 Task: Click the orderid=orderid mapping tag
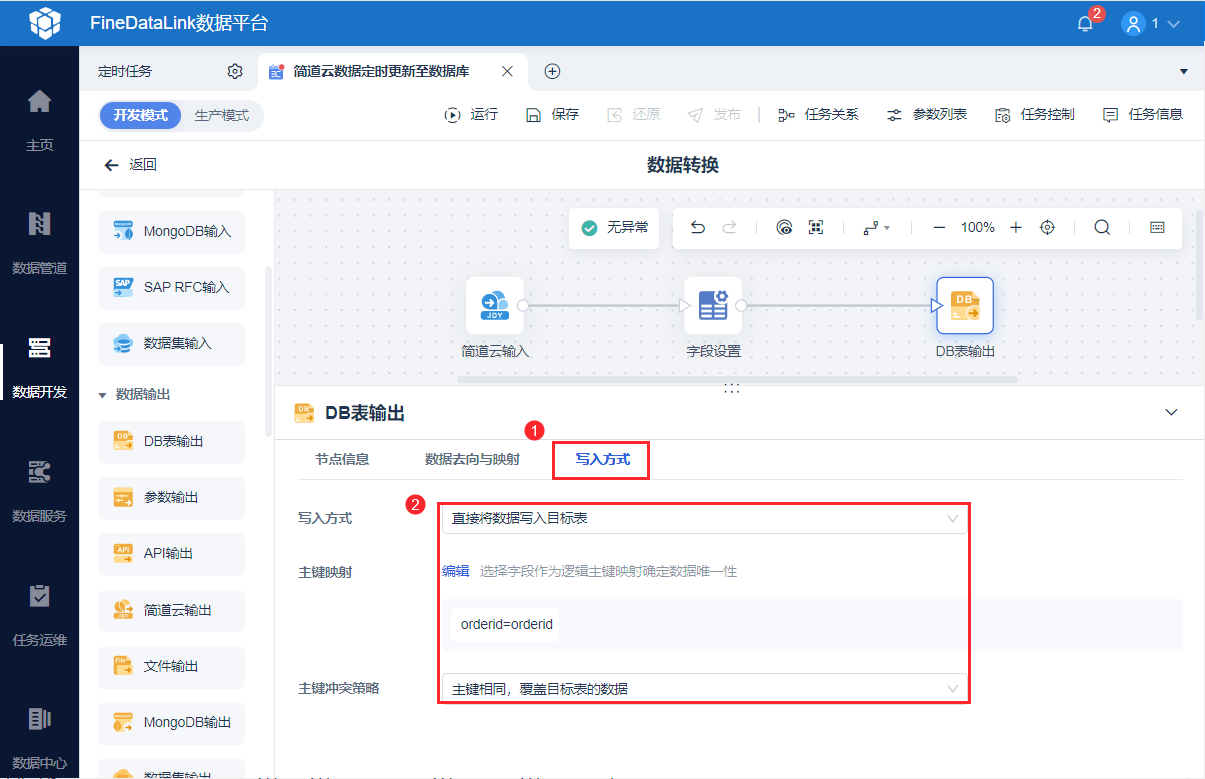[x=506, y=624]
